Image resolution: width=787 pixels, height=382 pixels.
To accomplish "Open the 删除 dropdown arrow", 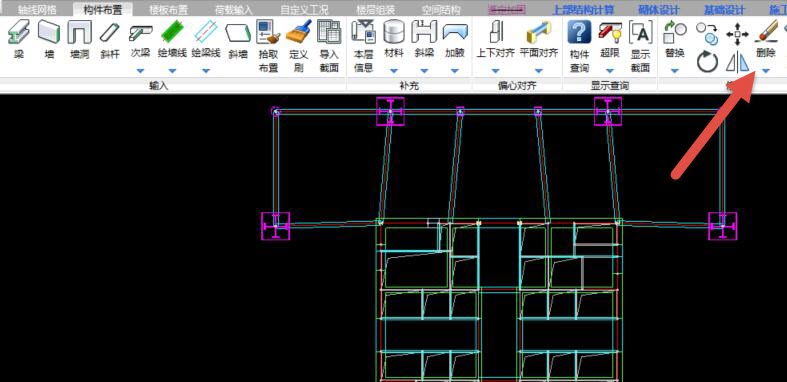I will 766,71.
